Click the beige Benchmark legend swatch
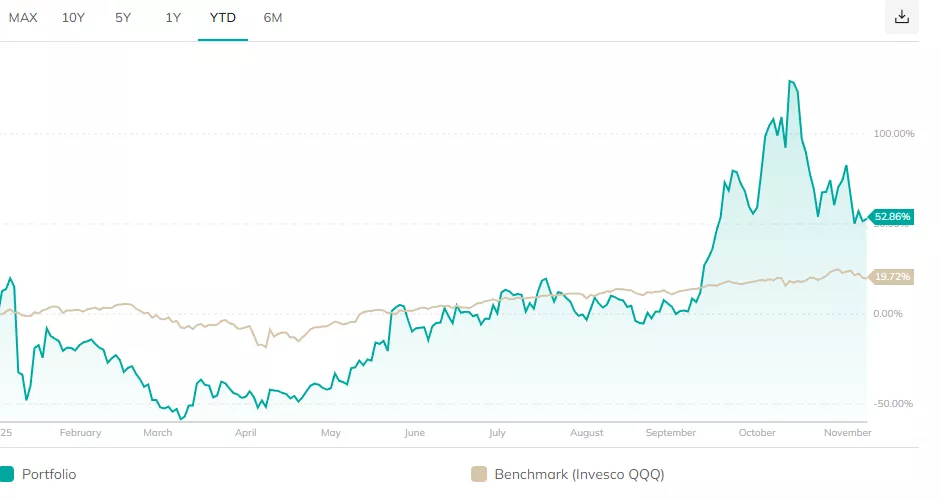The image size is (940, 500). click(479, 475)
